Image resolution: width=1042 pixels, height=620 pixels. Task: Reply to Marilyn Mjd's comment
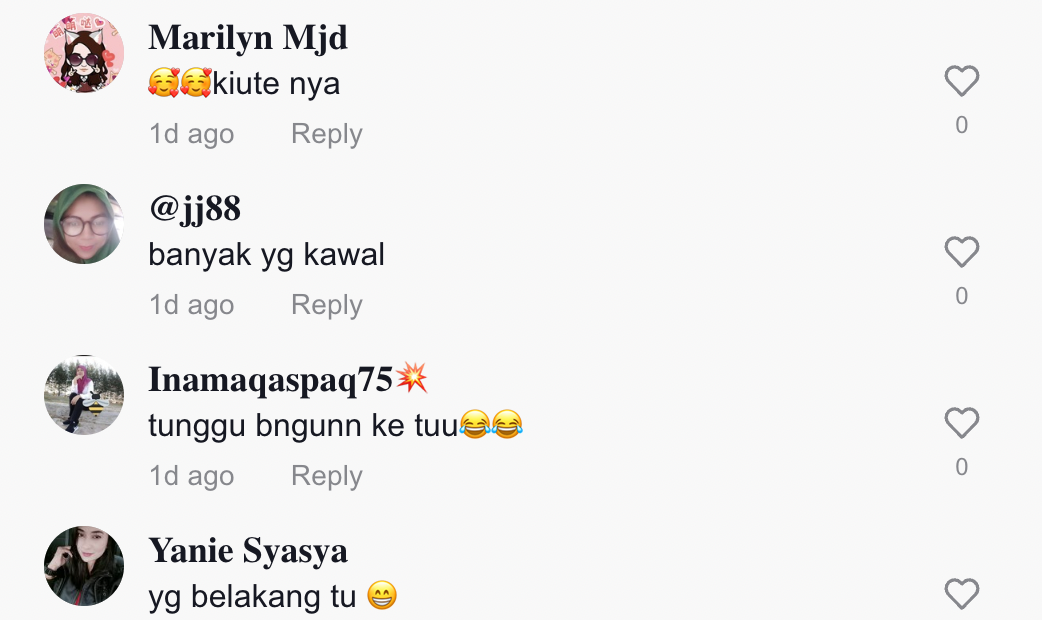(x=326, y=134)
